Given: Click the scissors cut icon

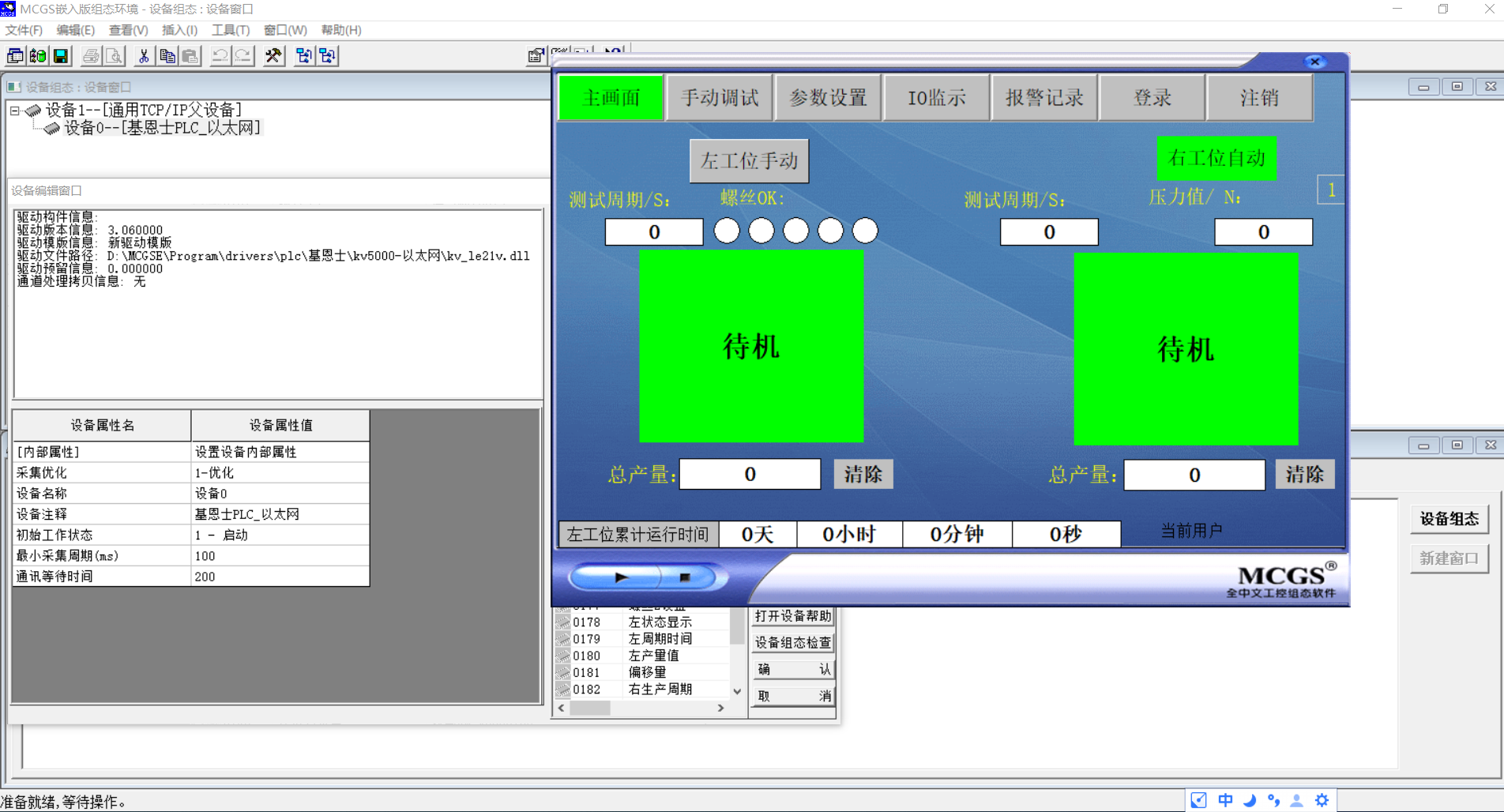Looking at the screenshot, I should click(x=143, y=56).
